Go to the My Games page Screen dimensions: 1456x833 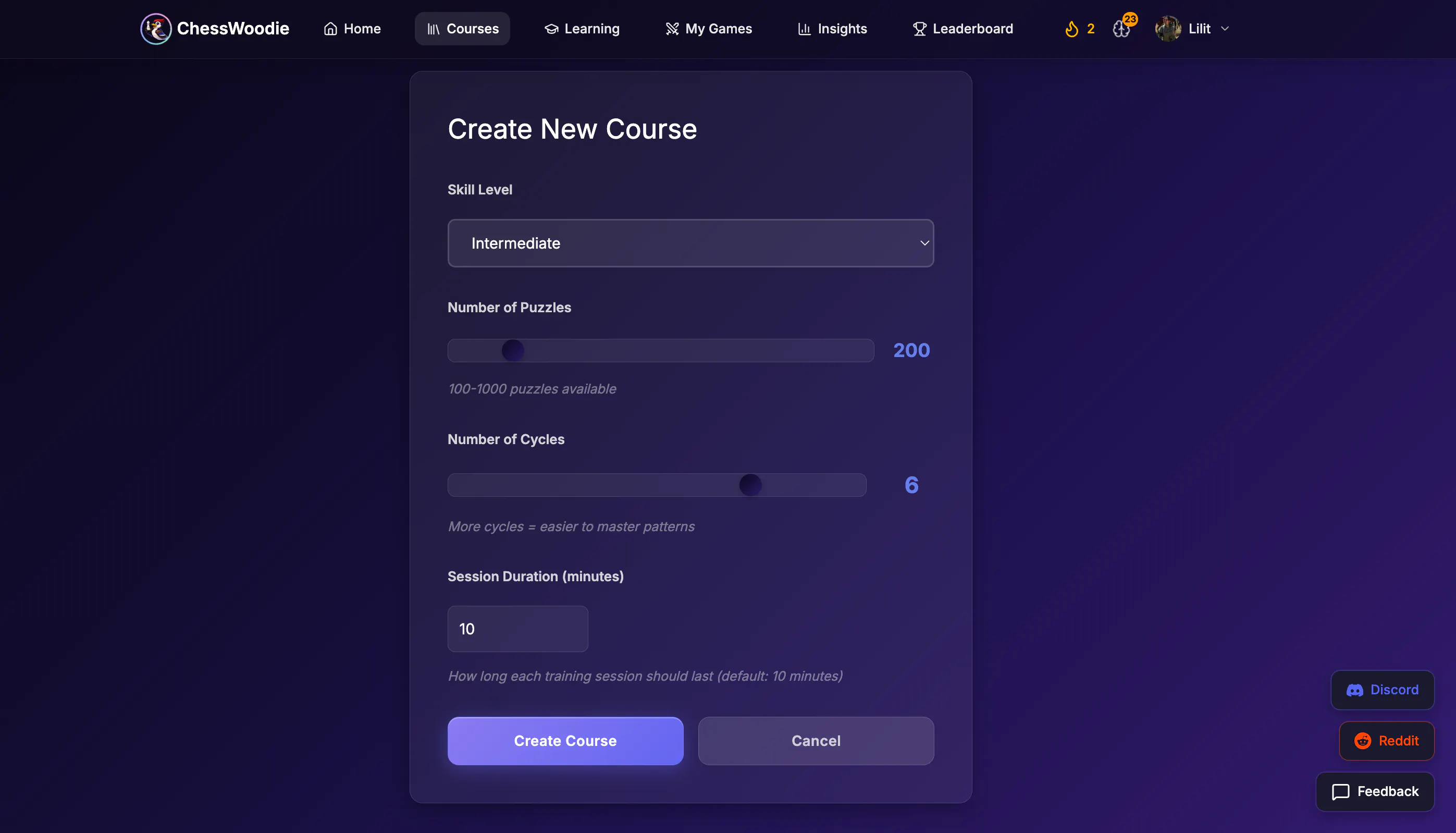pos(709,29)
